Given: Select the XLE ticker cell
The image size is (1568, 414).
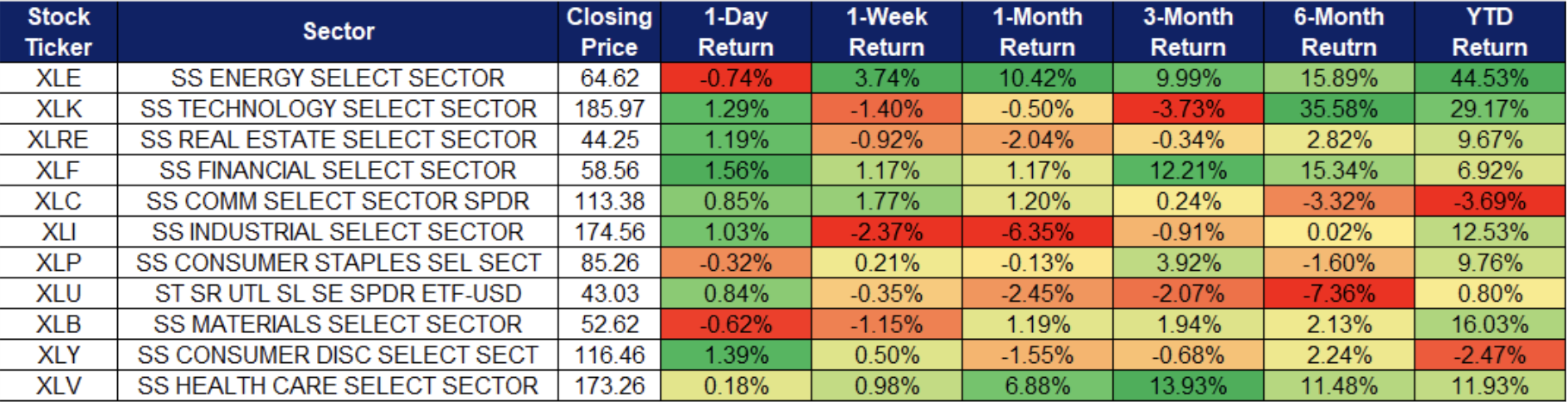Looking at the screenshot, I should pyautogui.click(x=59, y=78).
